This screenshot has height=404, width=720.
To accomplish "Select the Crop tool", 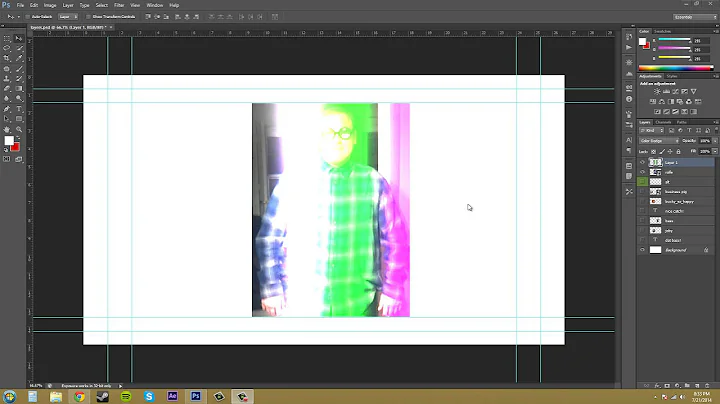I will 7,58.
